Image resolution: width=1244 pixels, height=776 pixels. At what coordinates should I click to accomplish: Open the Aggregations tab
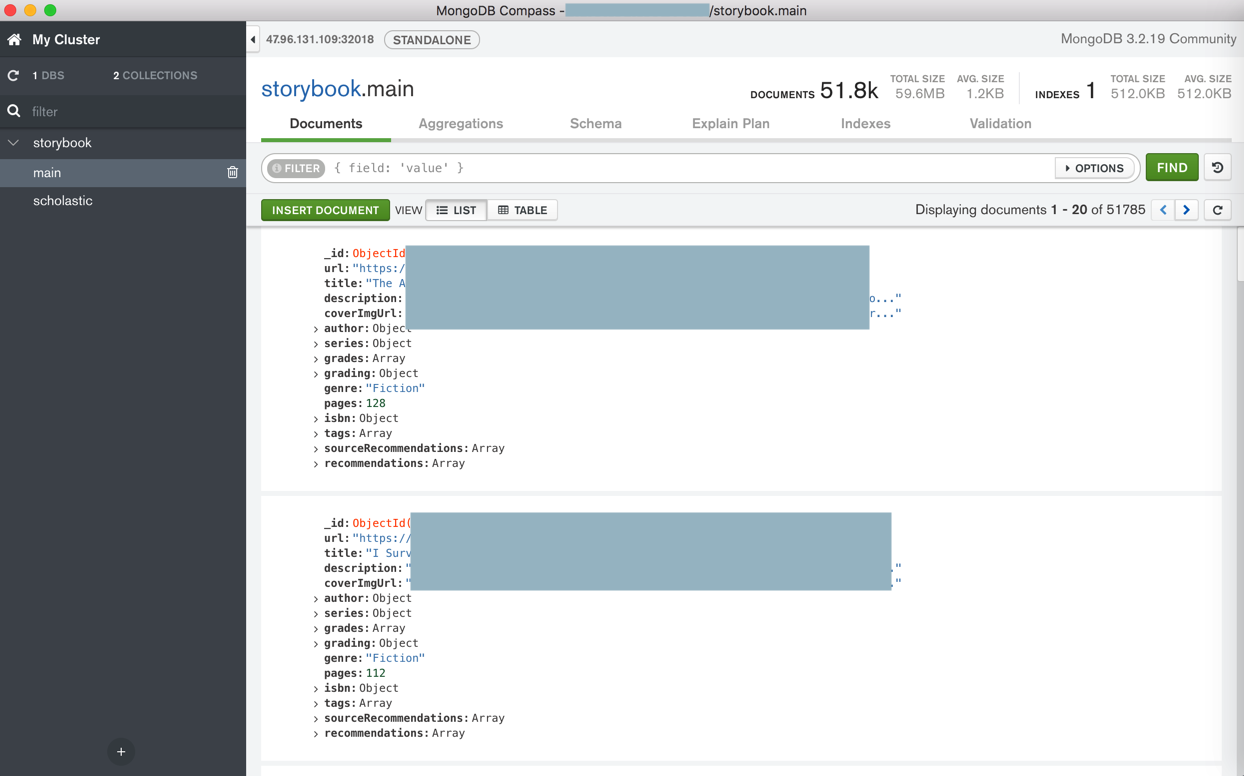pos(461,124)
